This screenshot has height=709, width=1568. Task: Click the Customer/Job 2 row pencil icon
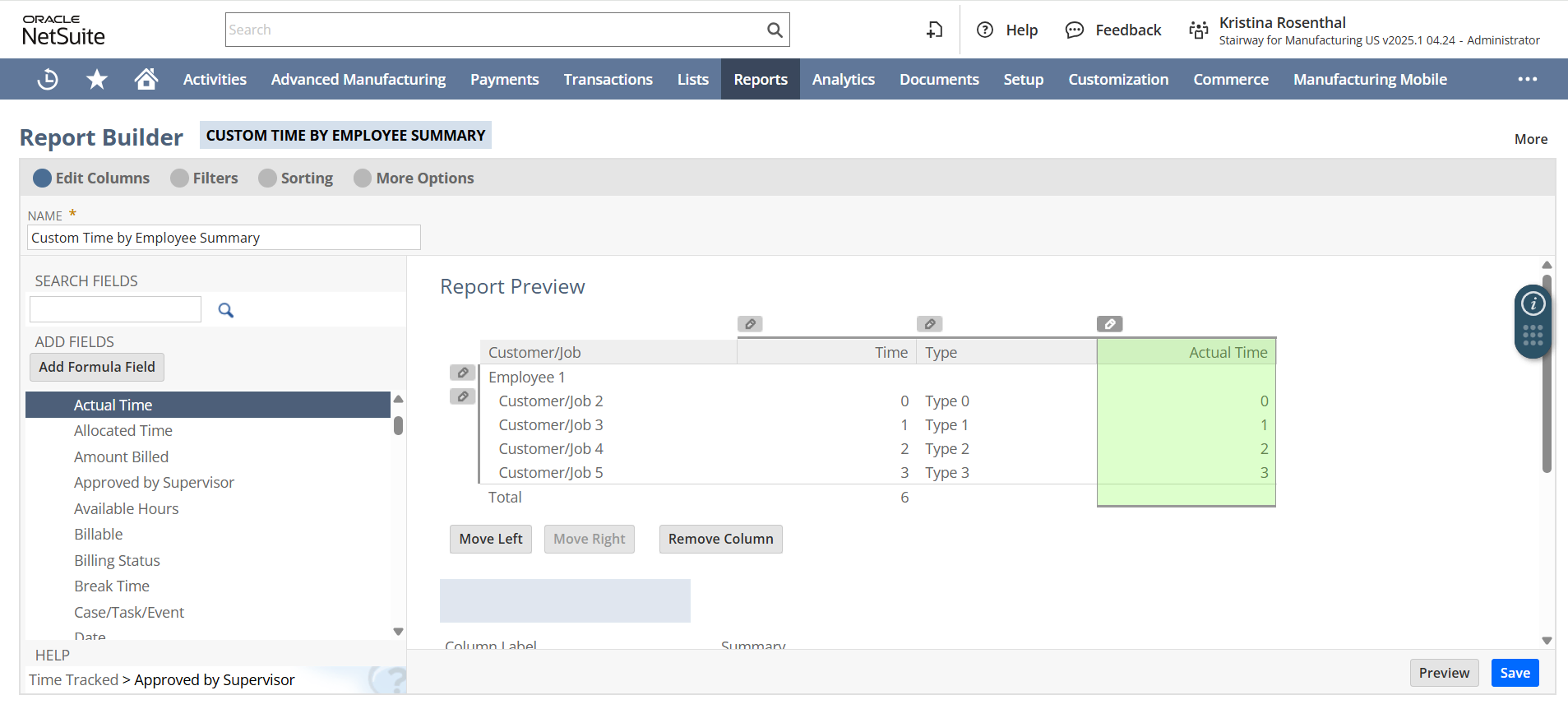(x=463, y=397)
